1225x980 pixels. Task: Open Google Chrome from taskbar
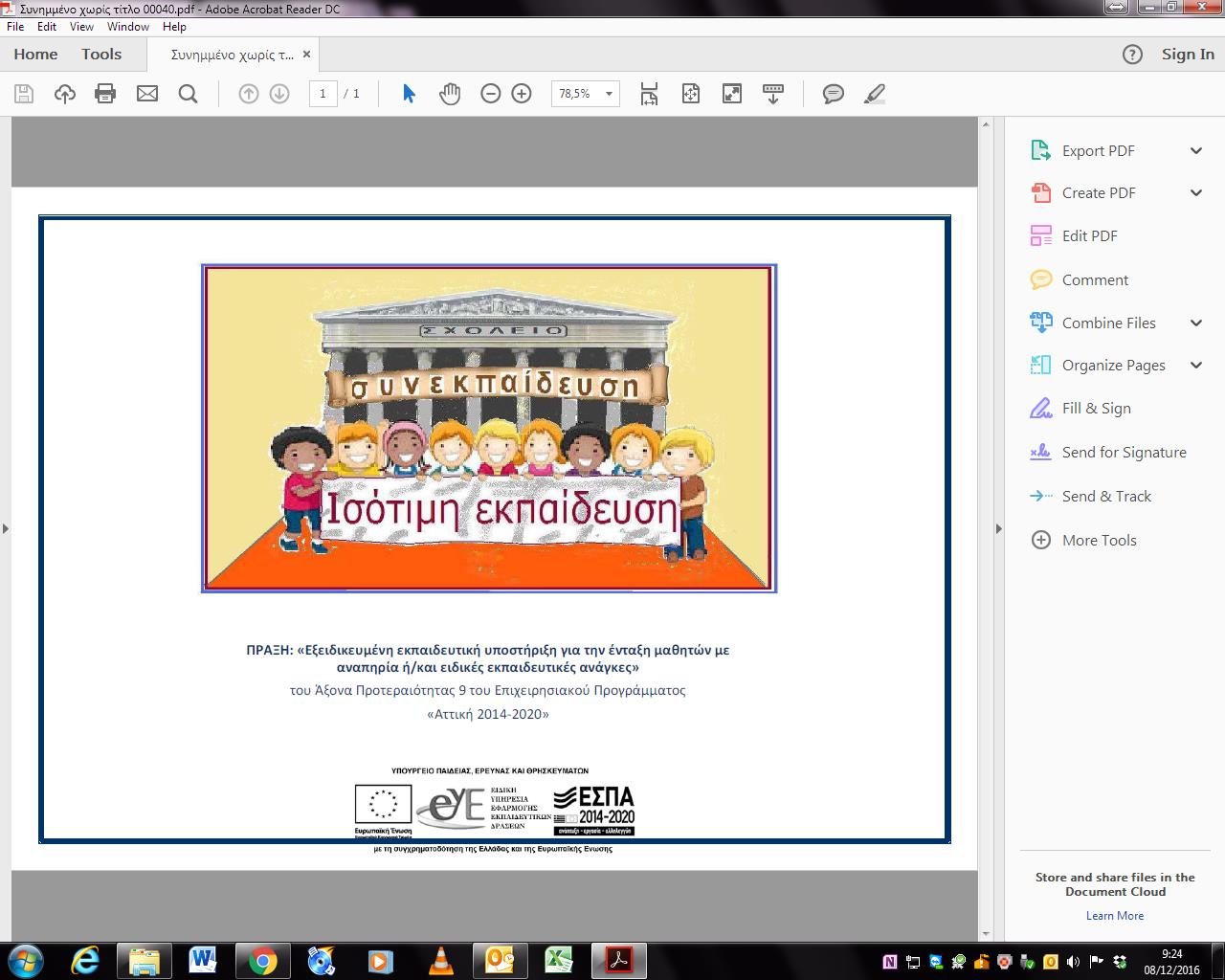[x=262, y=960]
